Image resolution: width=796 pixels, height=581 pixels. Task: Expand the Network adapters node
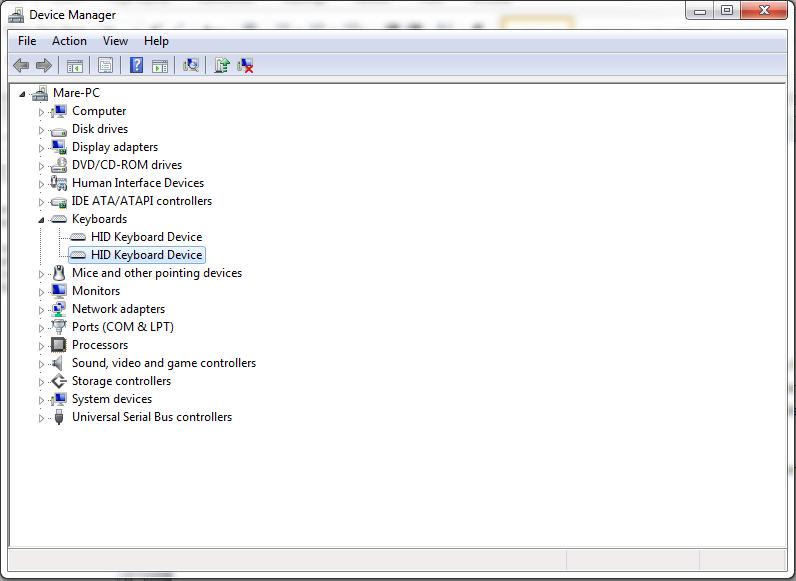click(42, 309)
